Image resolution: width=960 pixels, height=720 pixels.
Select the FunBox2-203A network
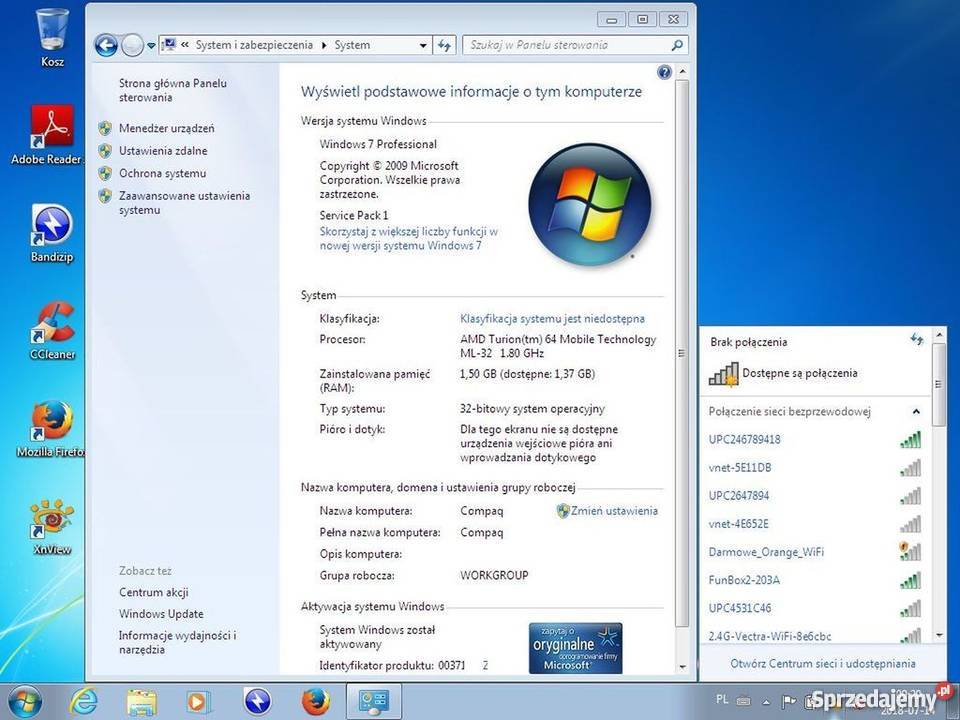click(749, 580)
